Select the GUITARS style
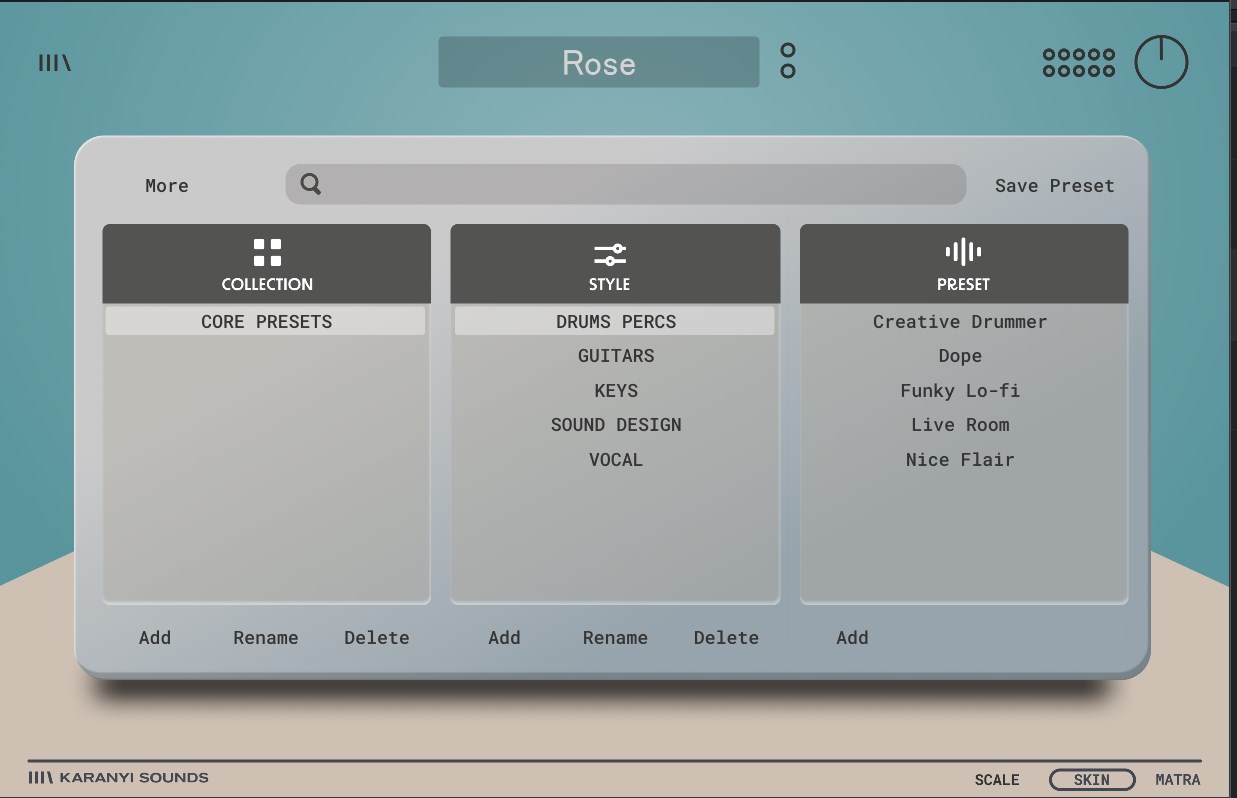The height and width of the screenshot is (798, 1237). point(616,356)
